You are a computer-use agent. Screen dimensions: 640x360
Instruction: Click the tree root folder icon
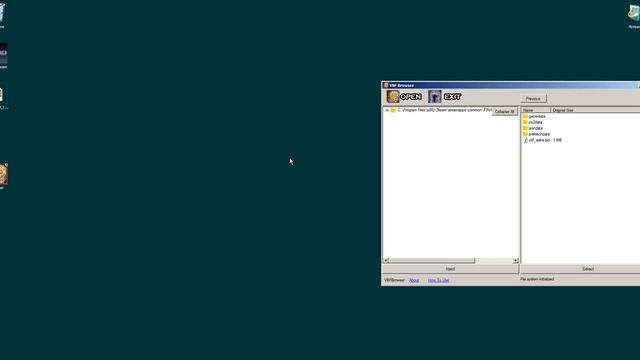(x=393, y=110)
